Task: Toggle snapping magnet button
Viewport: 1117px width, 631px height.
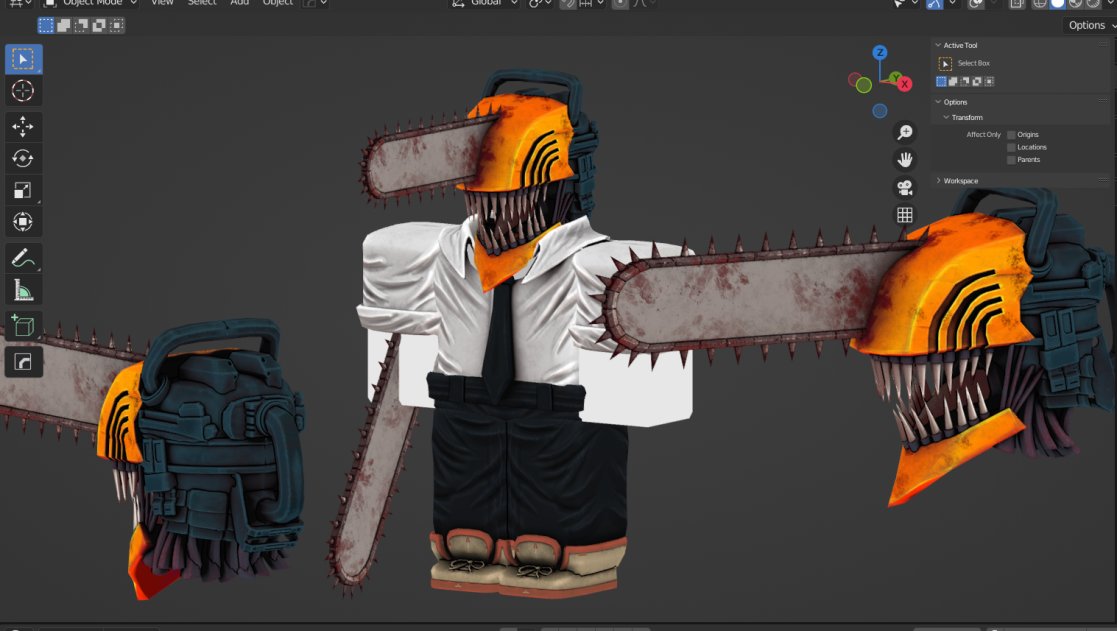Action: [x=568, y=4]
